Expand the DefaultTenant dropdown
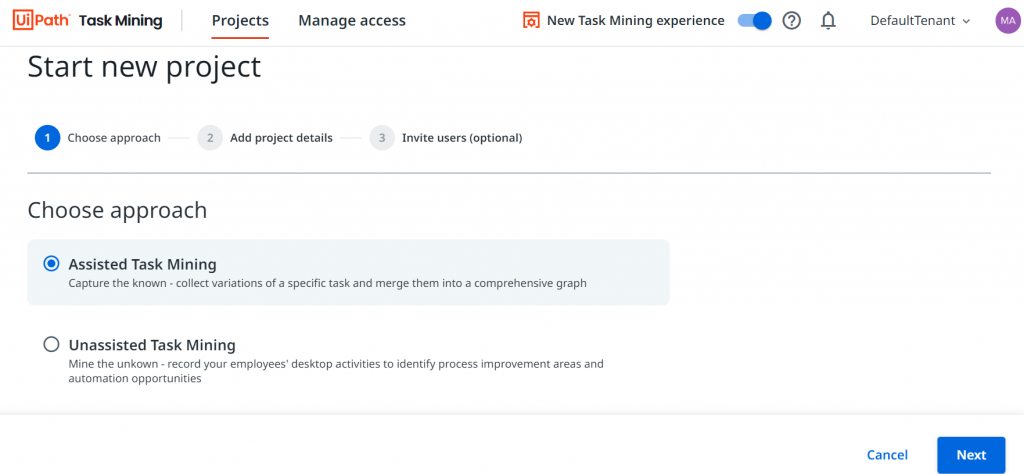The height and width of the screenshot is (474, 1024). 921,21
